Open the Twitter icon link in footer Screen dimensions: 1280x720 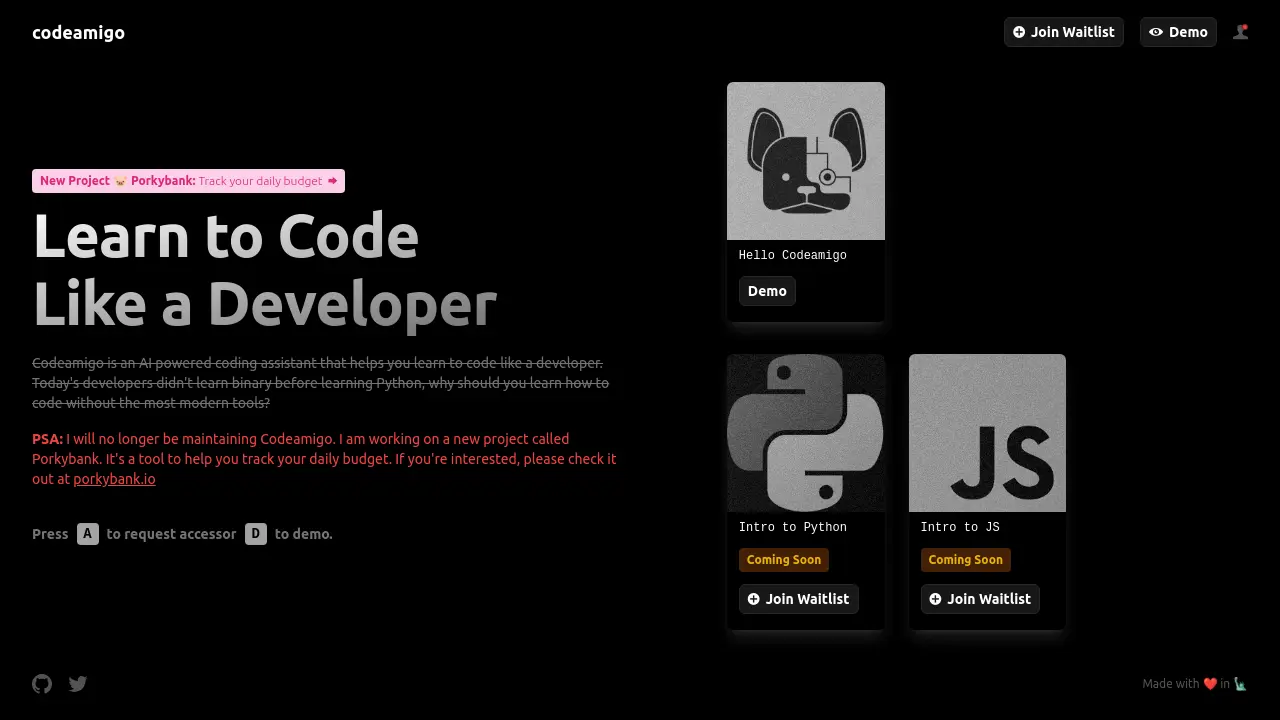click(x=78, y=684)
